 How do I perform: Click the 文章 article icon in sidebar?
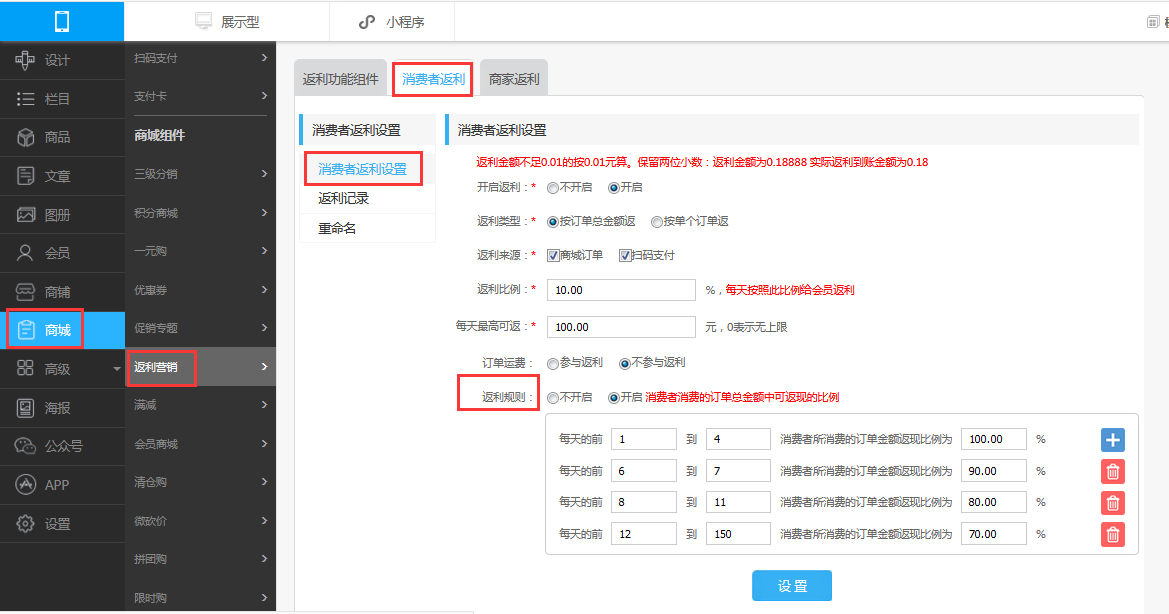click(25, 176)
